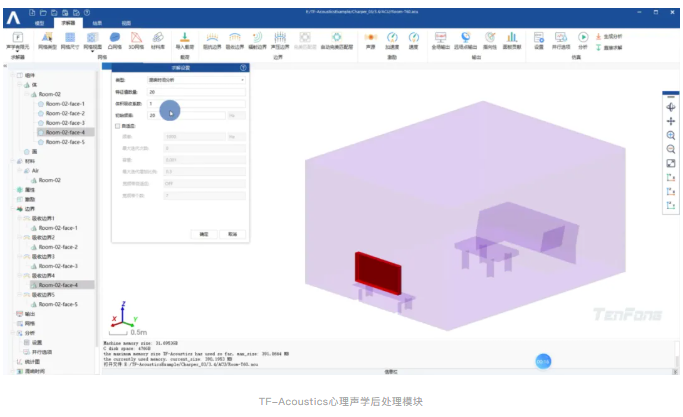Click 取消 to cancel solver settings
The width and height of the screenshot is (683, 417).
(233, 234)
